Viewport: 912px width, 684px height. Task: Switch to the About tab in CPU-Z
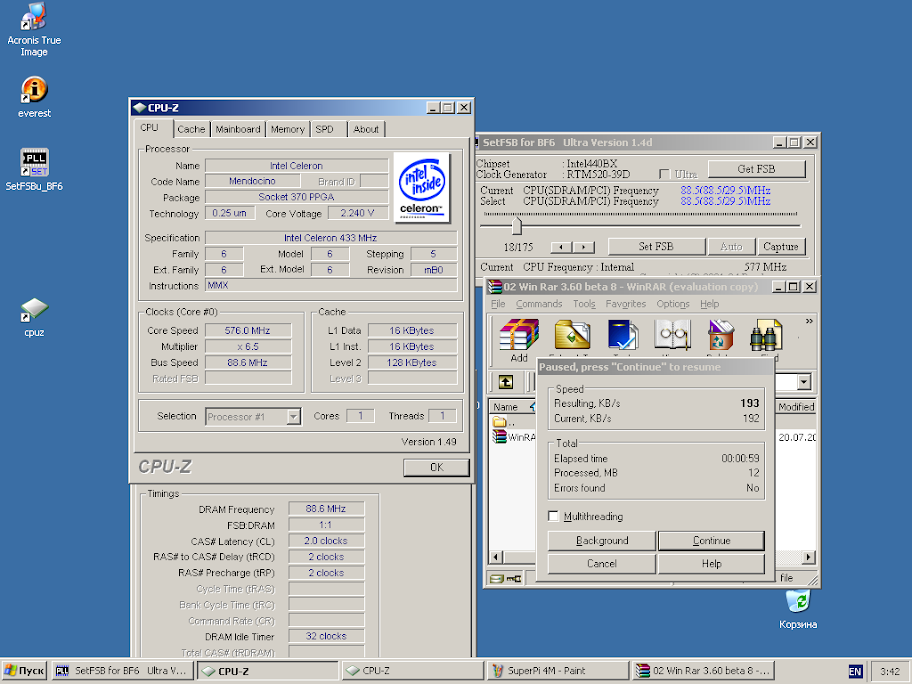[366, 129]
